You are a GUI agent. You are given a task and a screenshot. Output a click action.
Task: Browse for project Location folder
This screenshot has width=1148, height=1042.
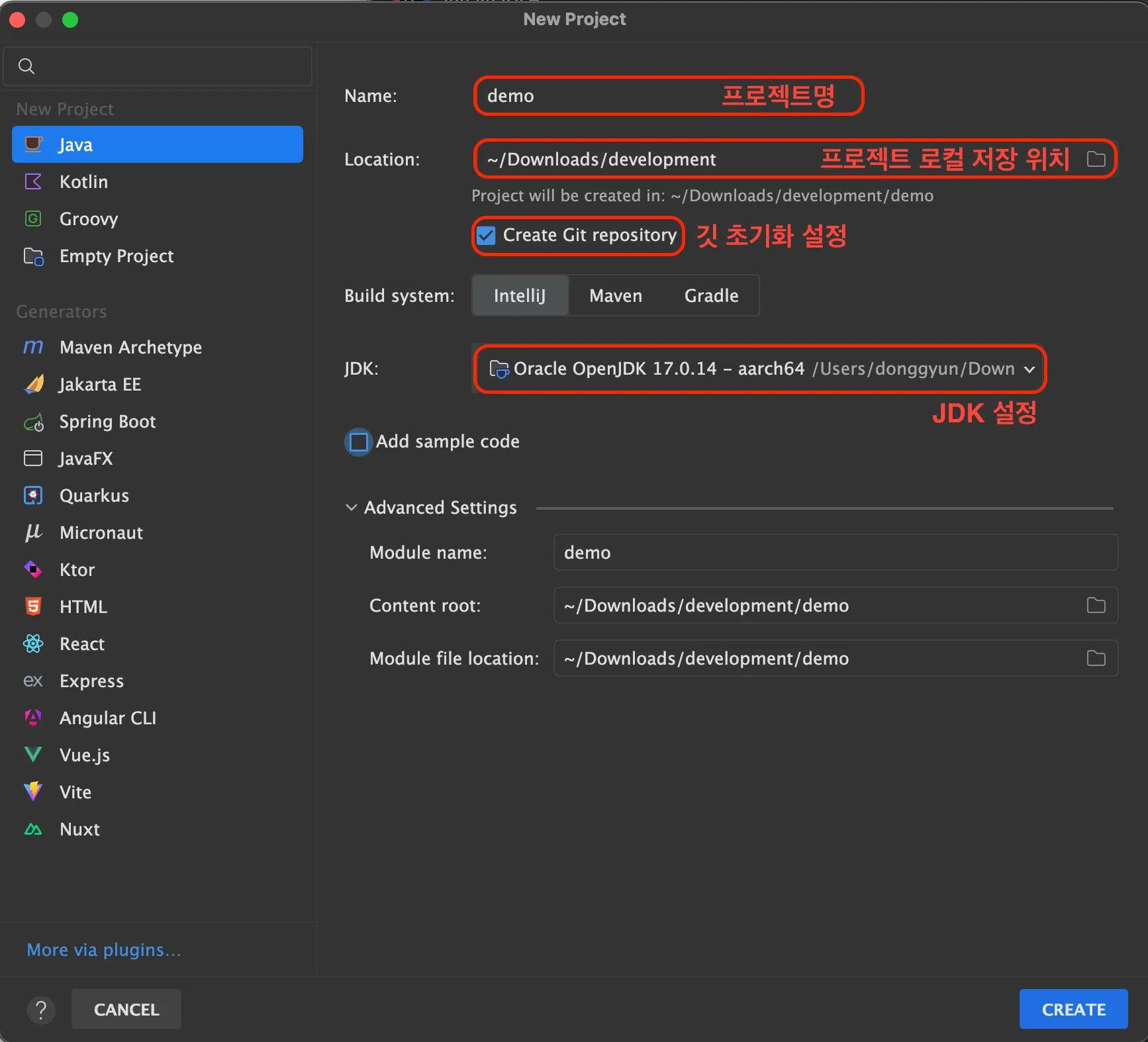1096,159
